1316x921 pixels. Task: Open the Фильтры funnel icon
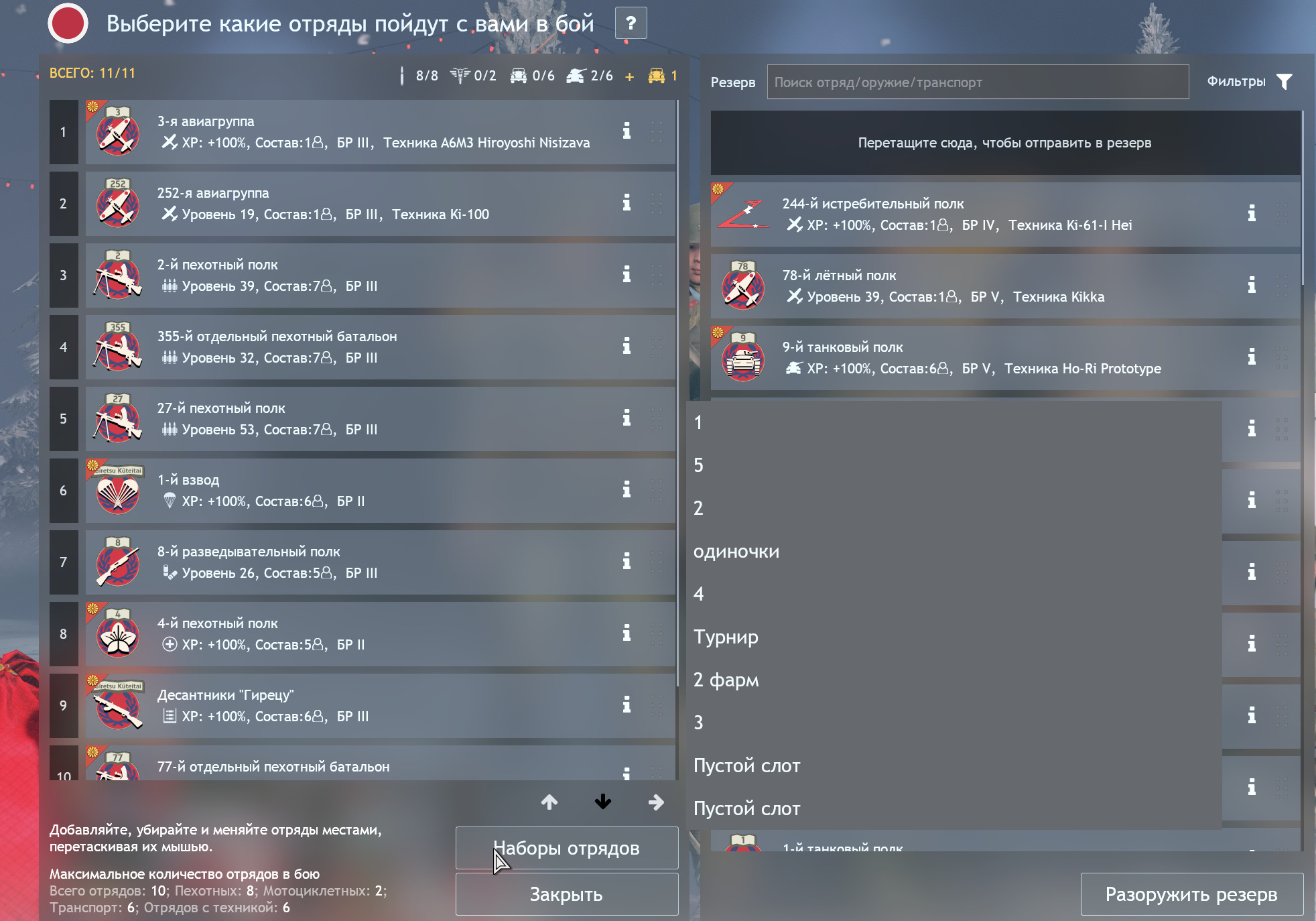(x=1284, y=82)
